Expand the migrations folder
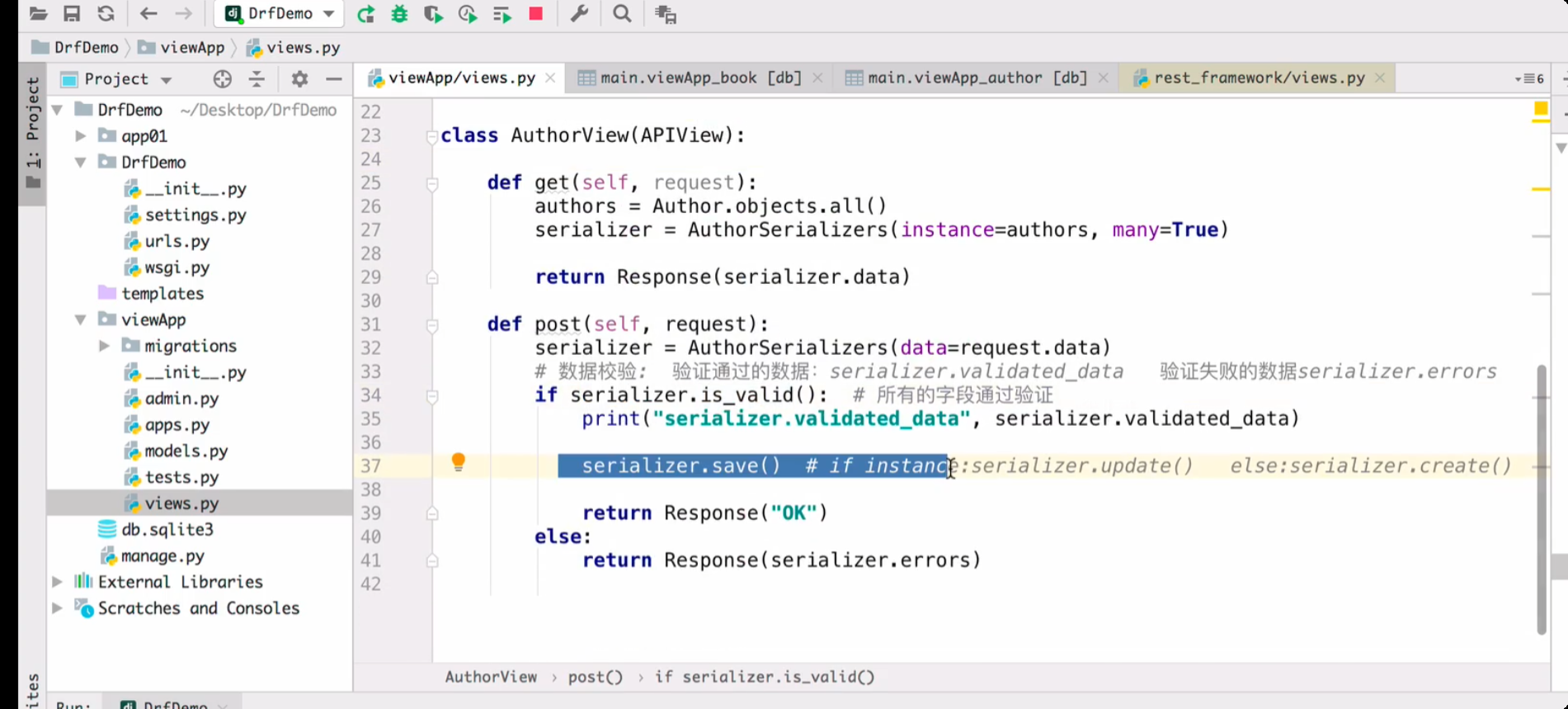1568x709 pixels. coord(104,346)
